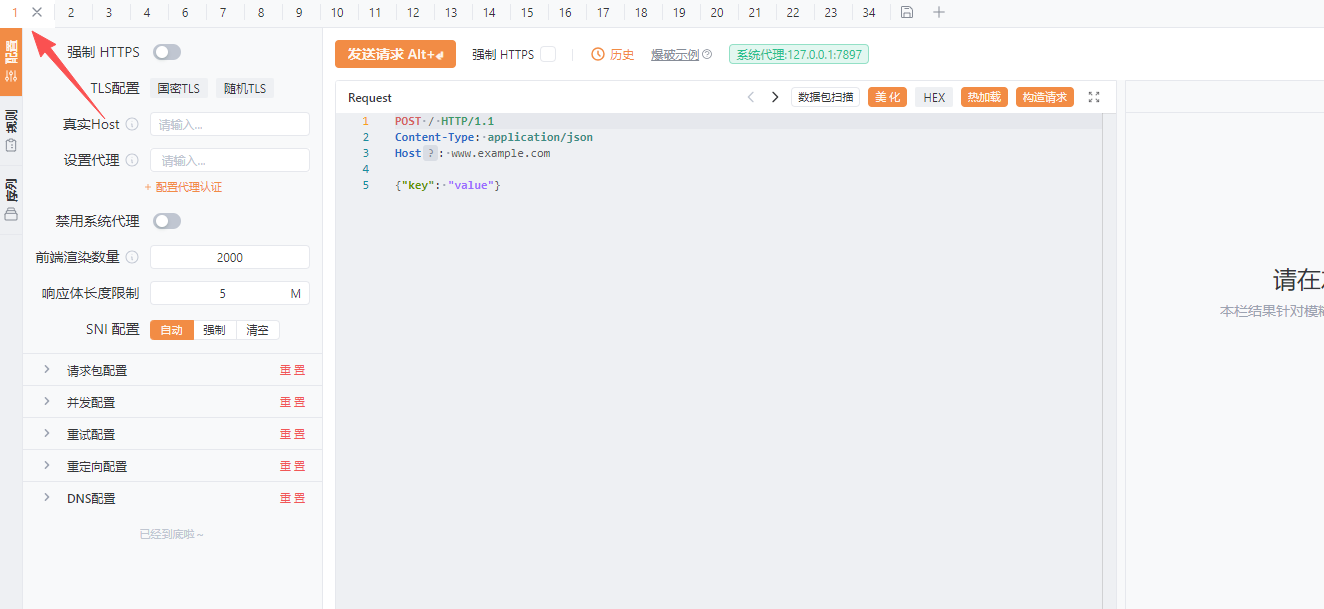The width and height of the screenshot is (1324, 609).
Task: Toggle HEX view of the request
Action: click(934, 97)
